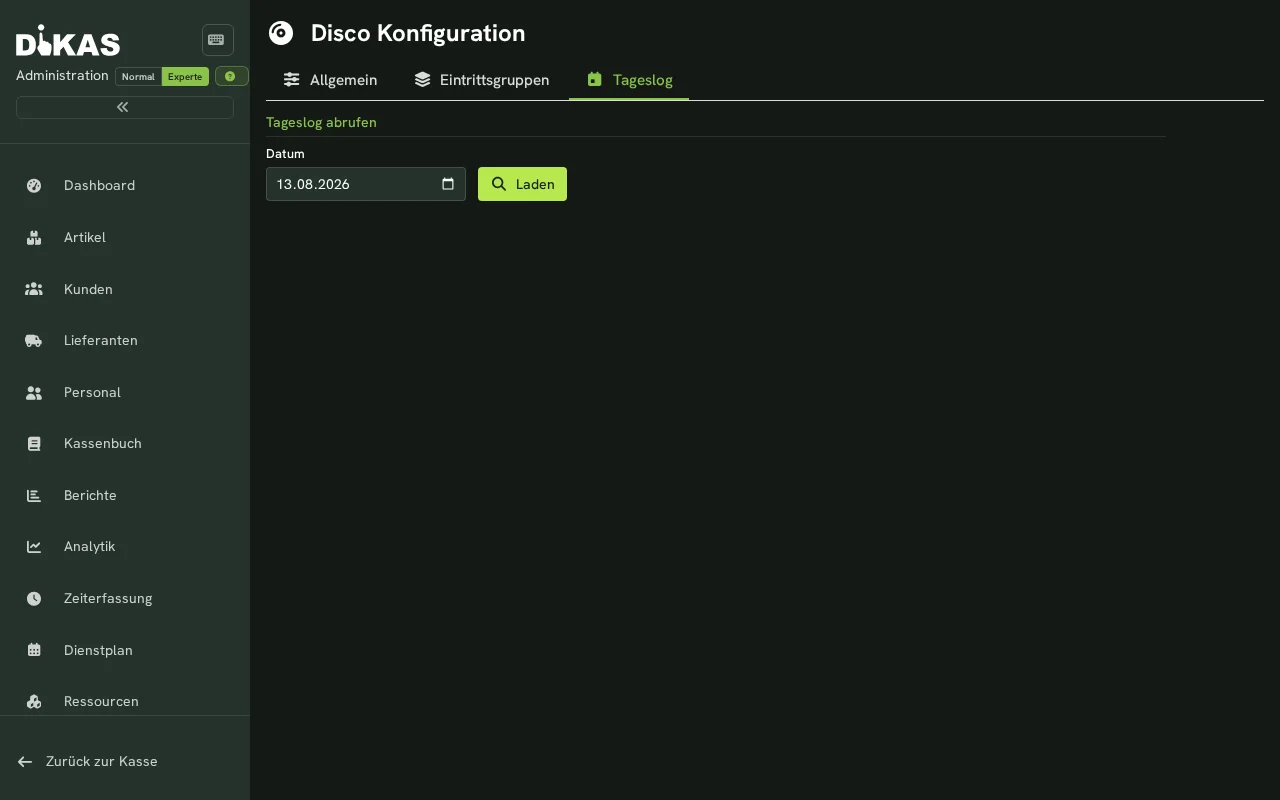Viewport: 1280px width, 800px height.
Task: Click the Eintrittsgruppen layers icon
Action: (x=422, y=80)
